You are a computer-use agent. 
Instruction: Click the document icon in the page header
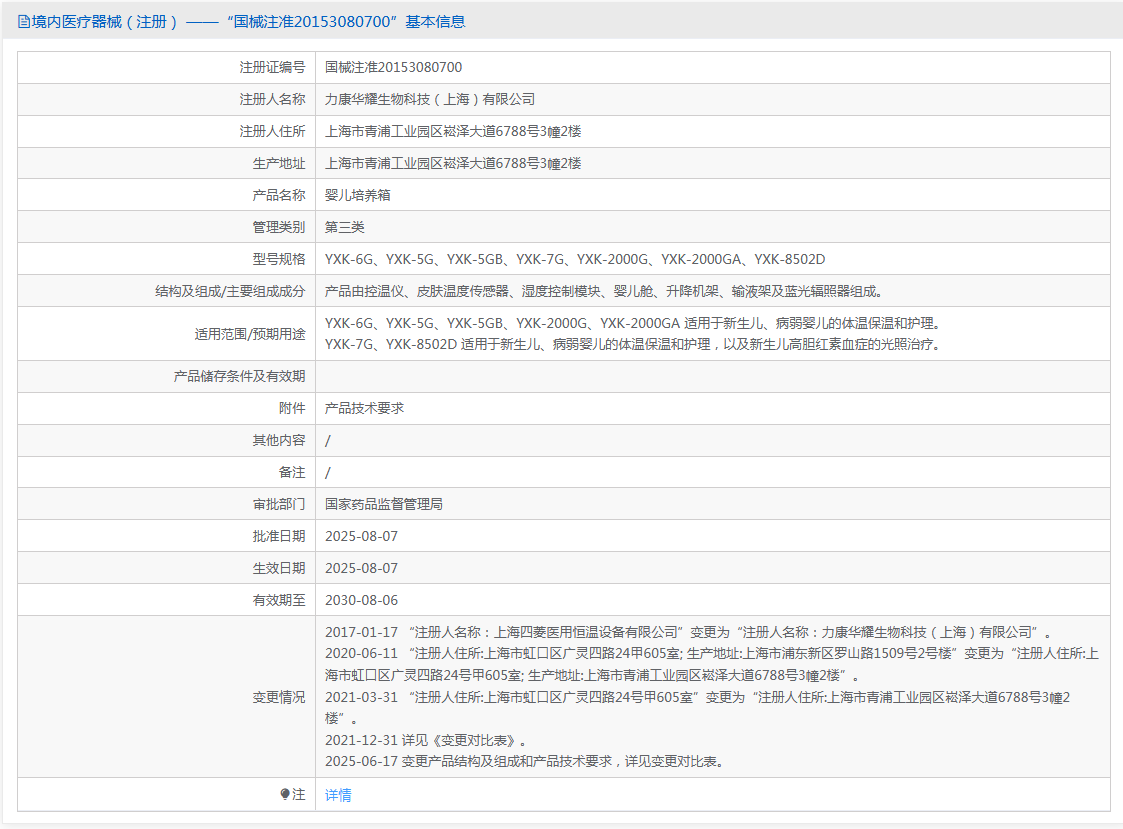(x=23, y=21)
